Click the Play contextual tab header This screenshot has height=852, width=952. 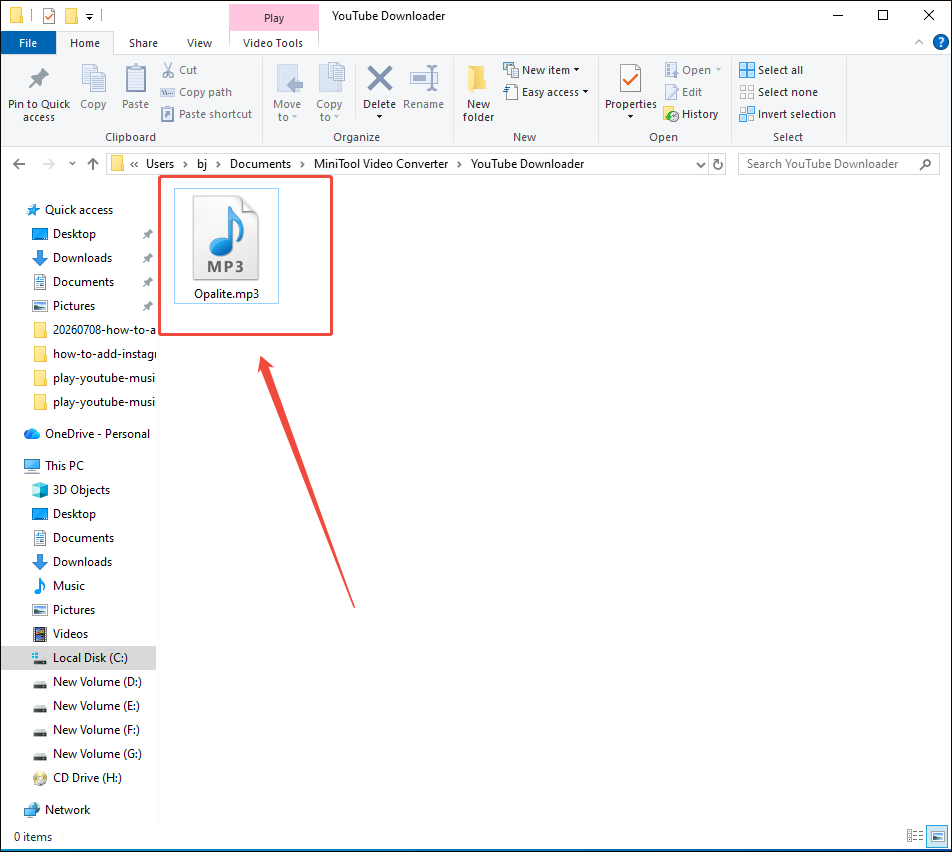point(274,18)
